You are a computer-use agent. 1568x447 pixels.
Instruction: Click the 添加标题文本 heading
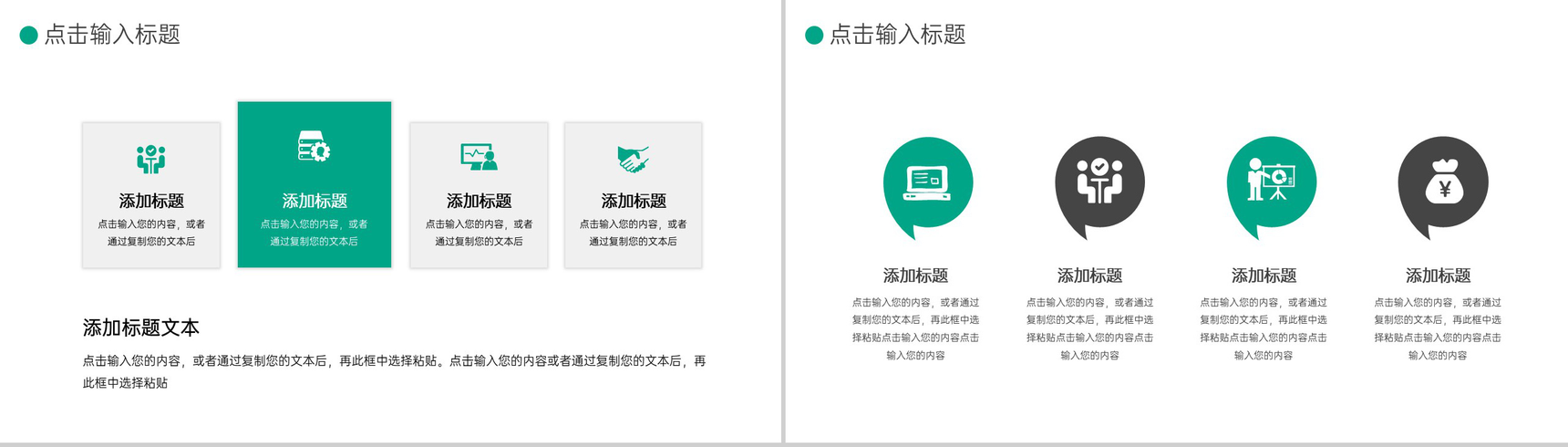[x=141, y=327]
